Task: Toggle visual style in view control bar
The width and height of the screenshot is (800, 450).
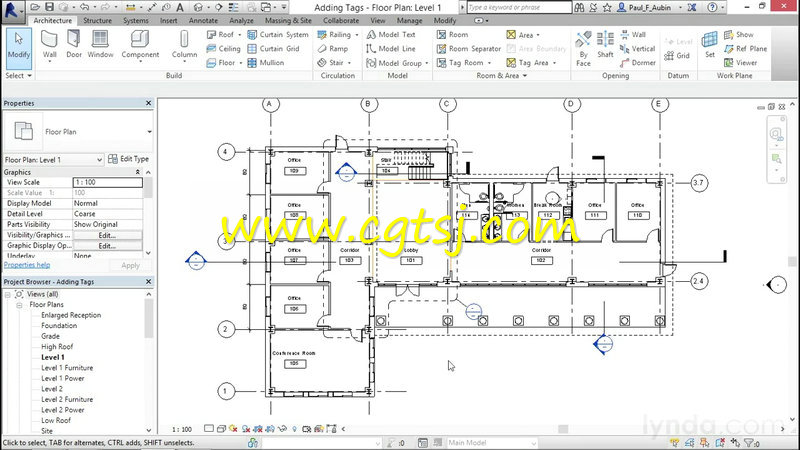Action: pyautogui.click(x=221, y=429)
